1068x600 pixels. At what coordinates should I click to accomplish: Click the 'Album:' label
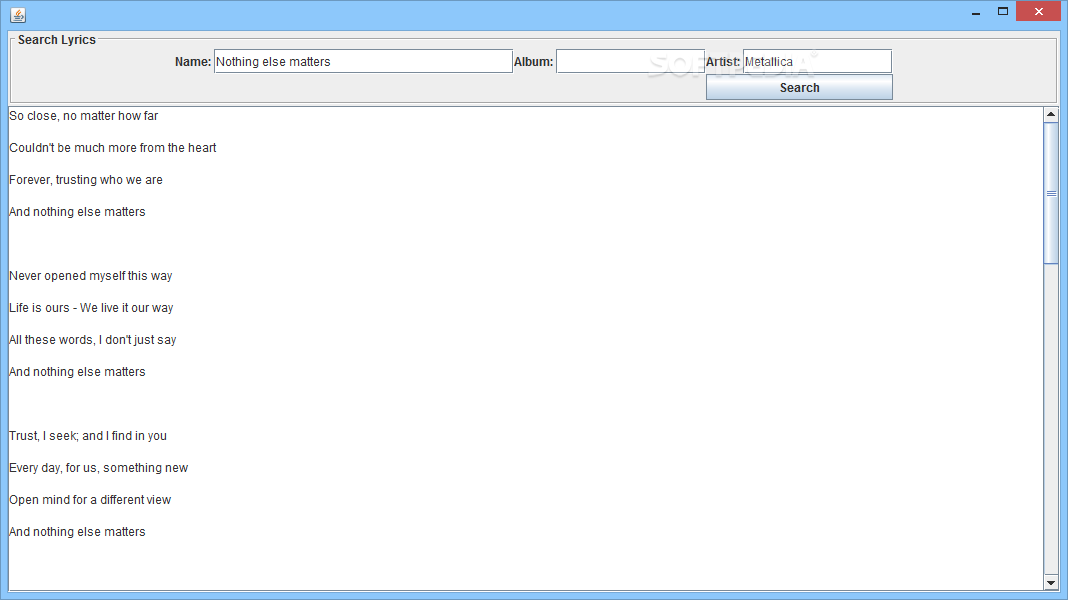coord(533,62)
